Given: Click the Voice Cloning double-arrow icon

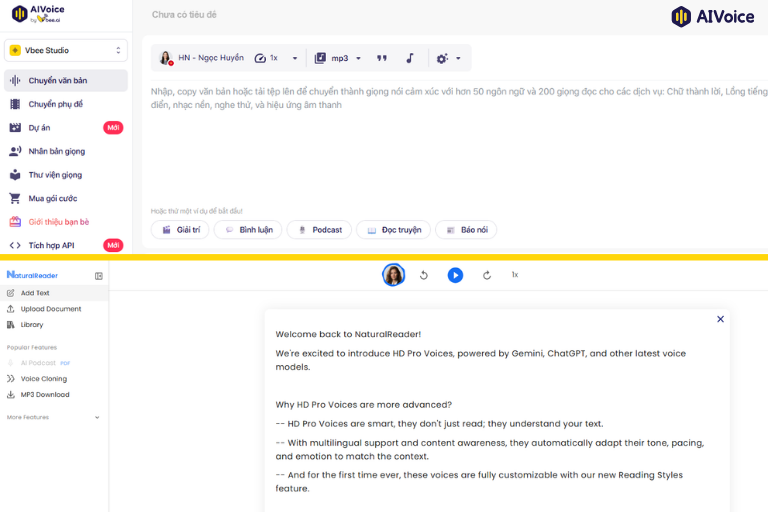Looking at the screenshot, I should coord(10,379).
